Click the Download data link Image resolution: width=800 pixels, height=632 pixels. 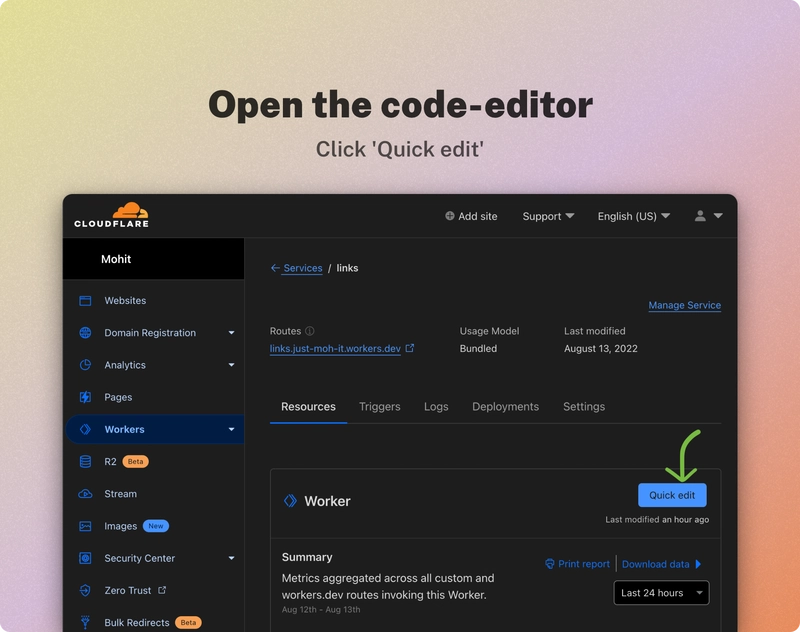(656, 564)
